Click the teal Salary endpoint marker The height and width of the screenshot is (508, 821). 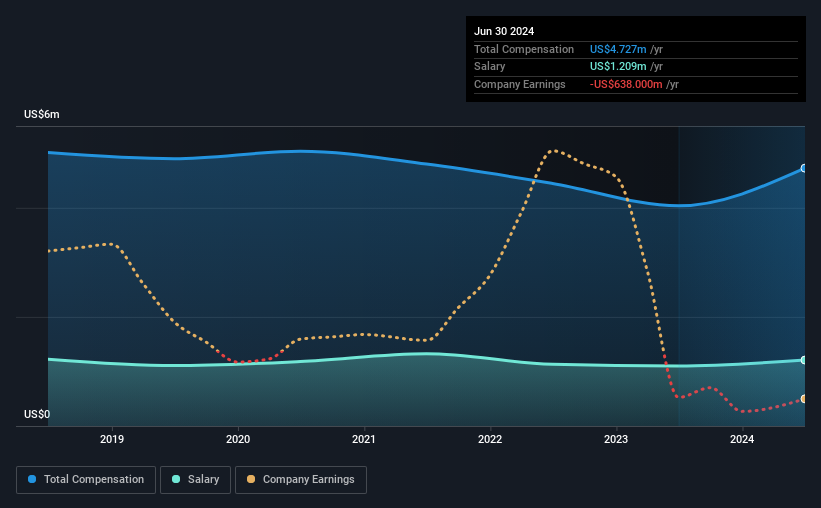pos(803,360)
